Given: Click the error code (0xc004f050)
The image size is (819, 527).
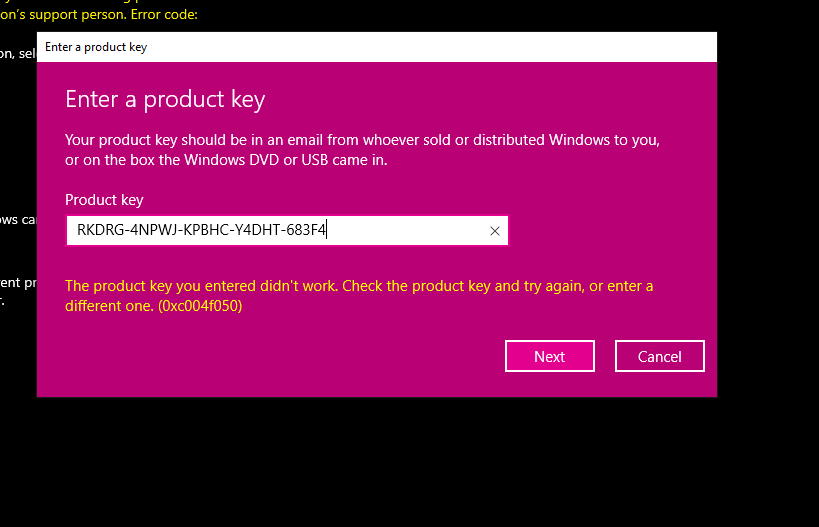Looking at the screenshot, I should (x=200, y=306).
